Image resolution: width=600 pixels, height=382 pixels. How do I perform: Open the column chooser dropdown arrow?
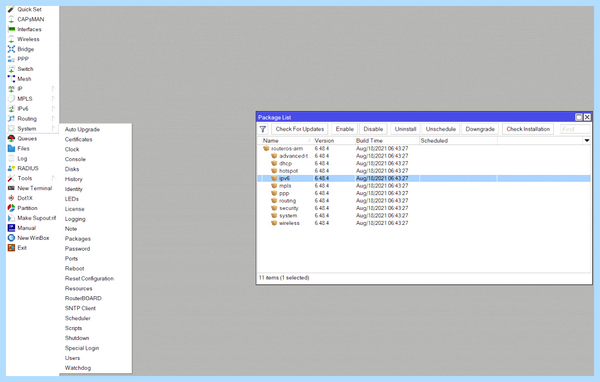587,140
